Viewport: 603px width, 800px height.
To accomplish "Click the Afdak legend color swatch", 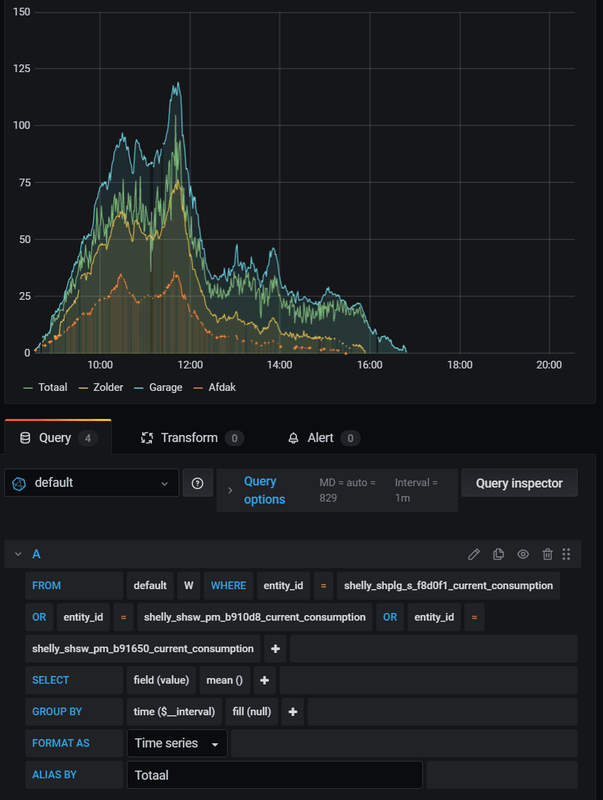I will click(198, 387).
